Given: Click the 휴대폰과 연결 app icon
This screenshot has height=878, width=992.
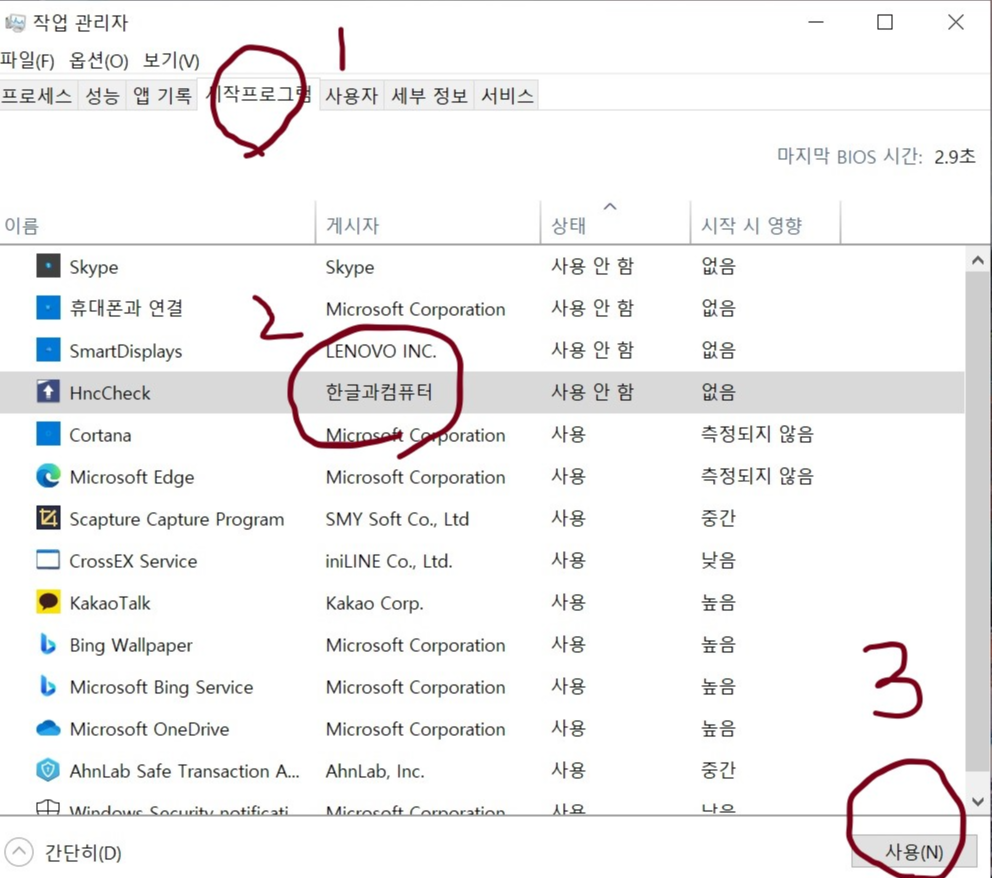Looking at the screenshot, I should pyautogui.click(x=48, y=308).
